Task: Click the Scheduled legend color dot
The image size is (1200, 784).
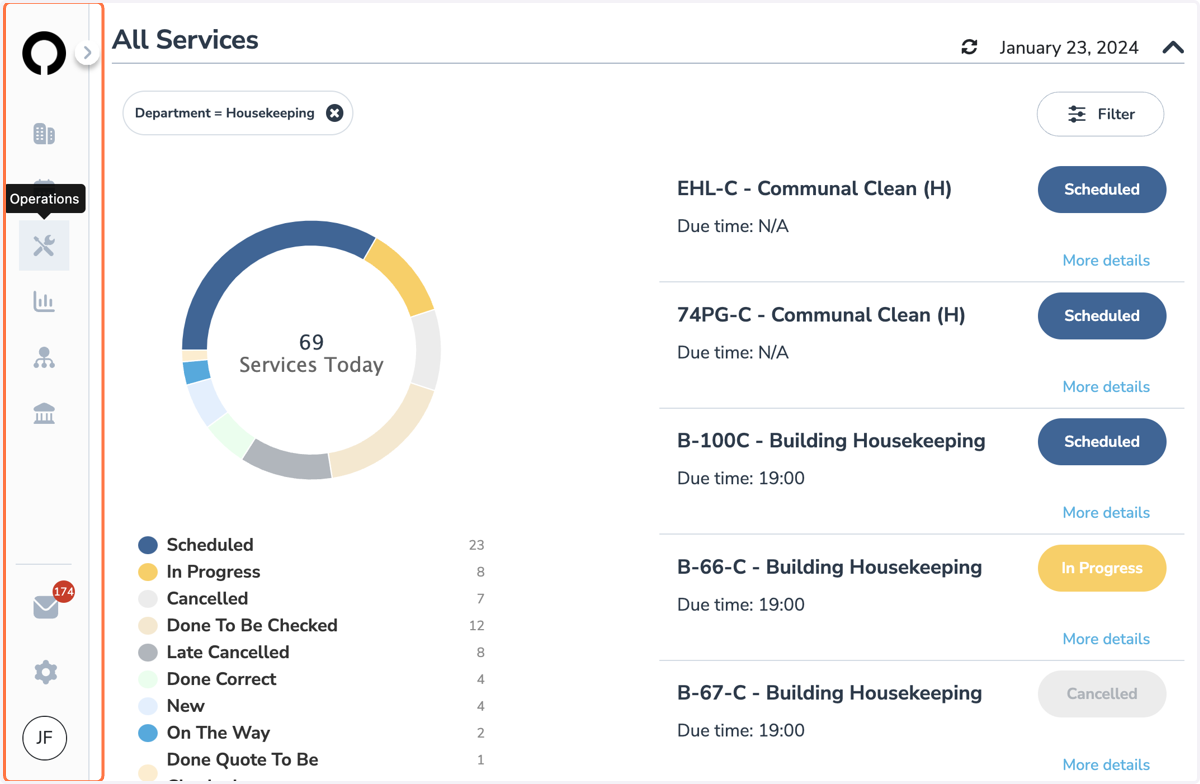Action: [148, 545]
